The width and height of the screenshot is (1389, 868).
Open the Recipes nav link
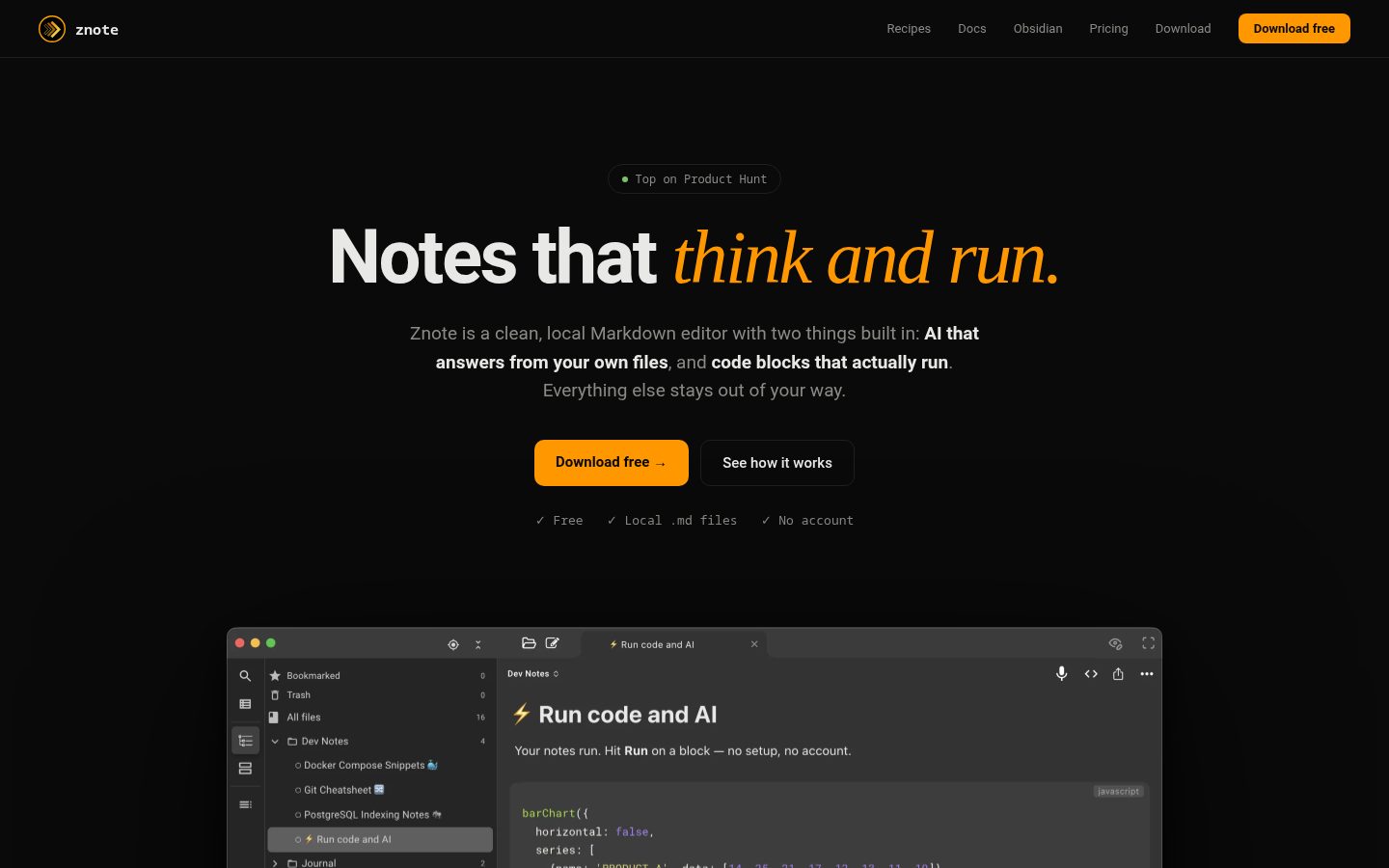pyautogui.click(x=909, y=29)
